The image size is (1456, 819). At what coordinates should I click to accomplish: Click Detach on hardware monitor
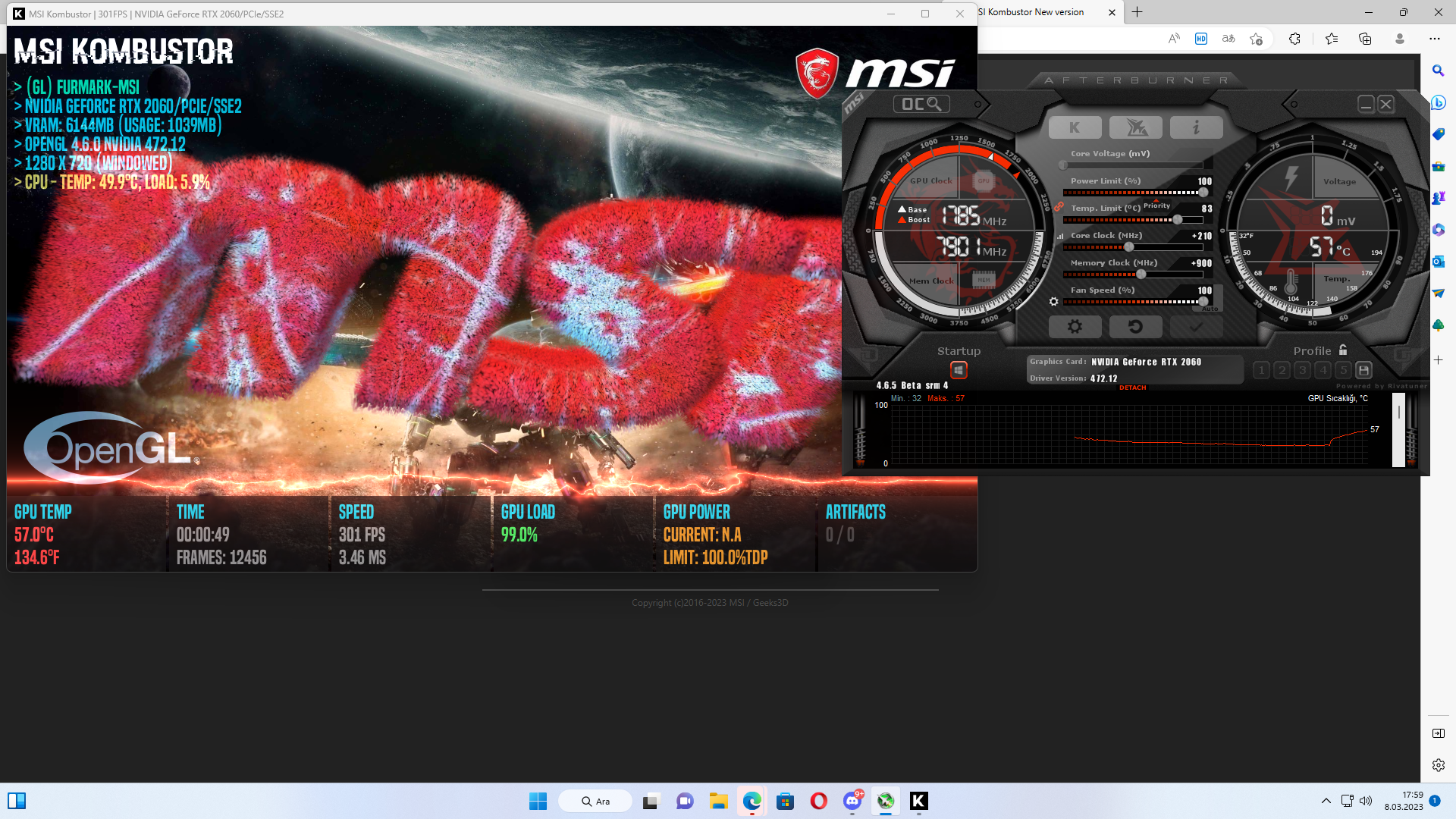1133,388
